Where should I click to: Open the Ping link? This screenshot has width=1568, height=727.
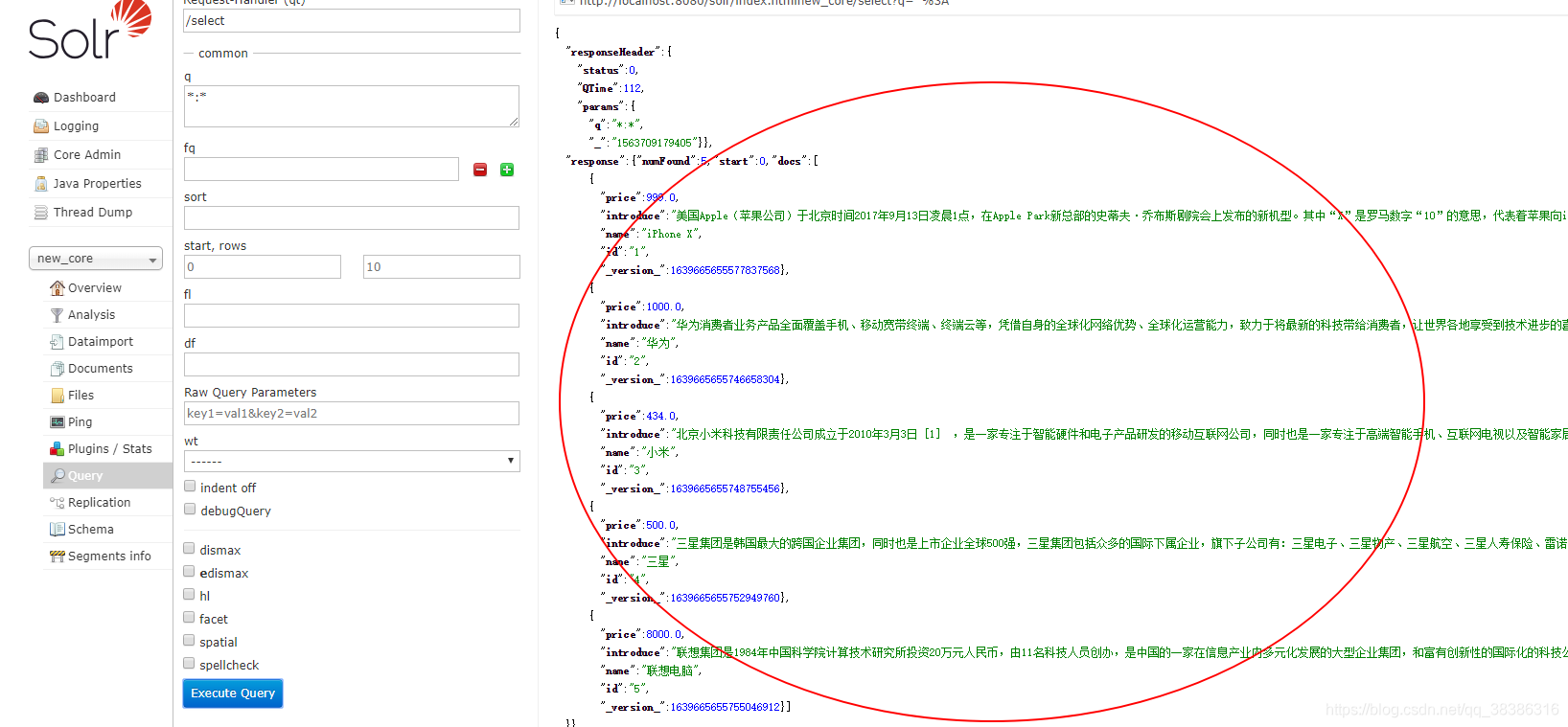pyautogui.click(x=81, y=422)
